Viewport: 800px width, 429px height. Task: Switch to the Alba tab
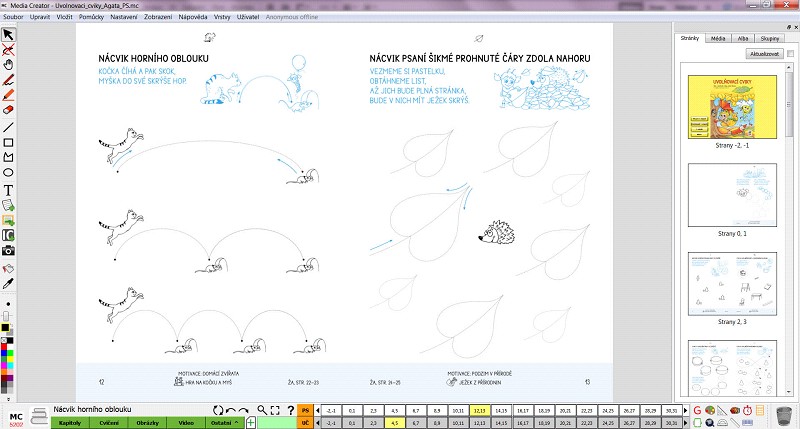pos(743,39)
